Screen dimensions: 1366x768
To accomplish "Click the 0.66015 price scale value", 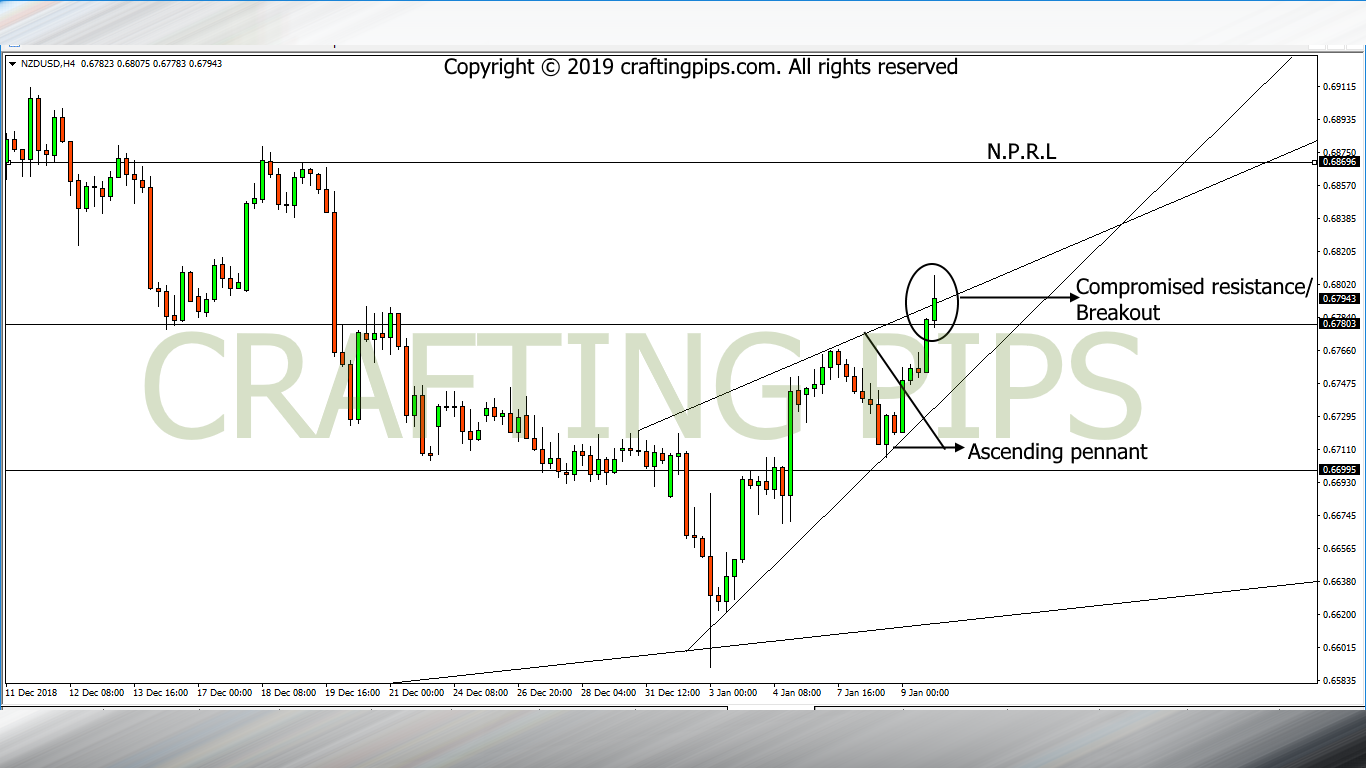I will 1338,647.
